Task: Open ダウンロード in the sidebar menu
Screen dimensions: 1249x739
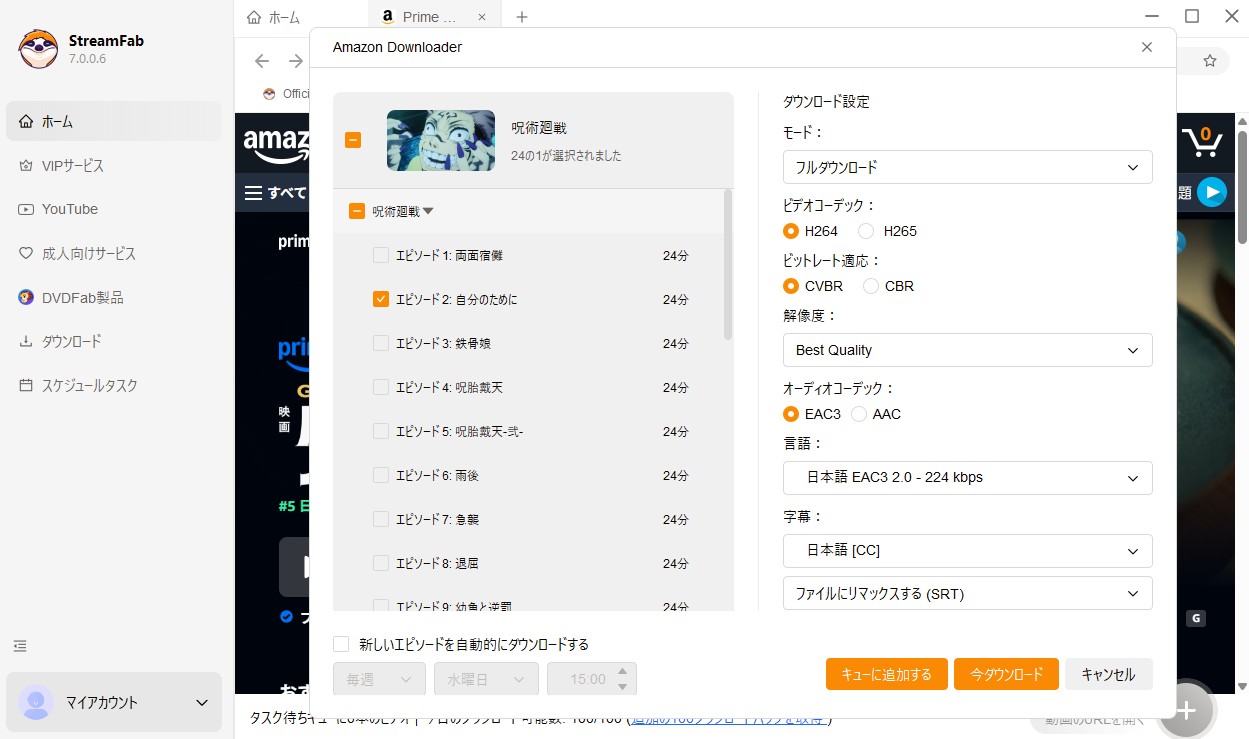Action: [71, 342]
